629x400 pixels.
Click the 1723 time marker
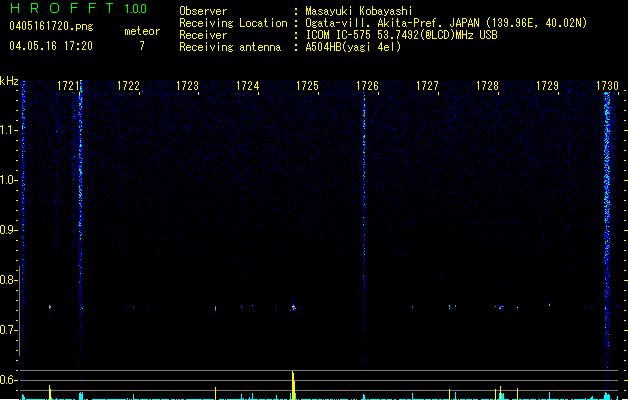pos(187,86)
